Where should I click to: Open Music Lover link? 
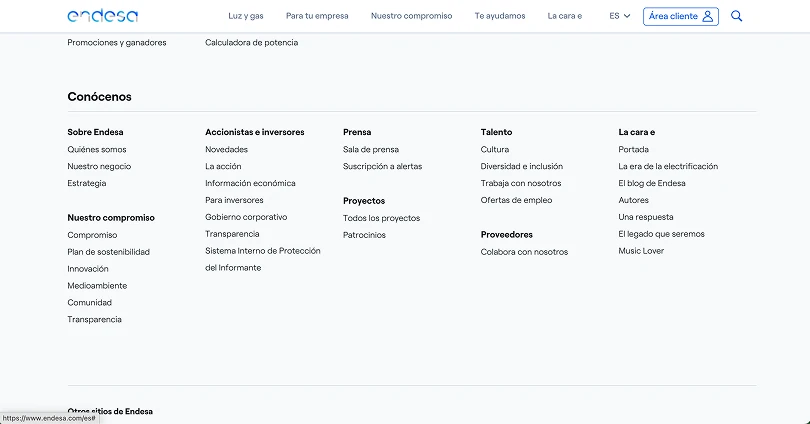(641, 251)
